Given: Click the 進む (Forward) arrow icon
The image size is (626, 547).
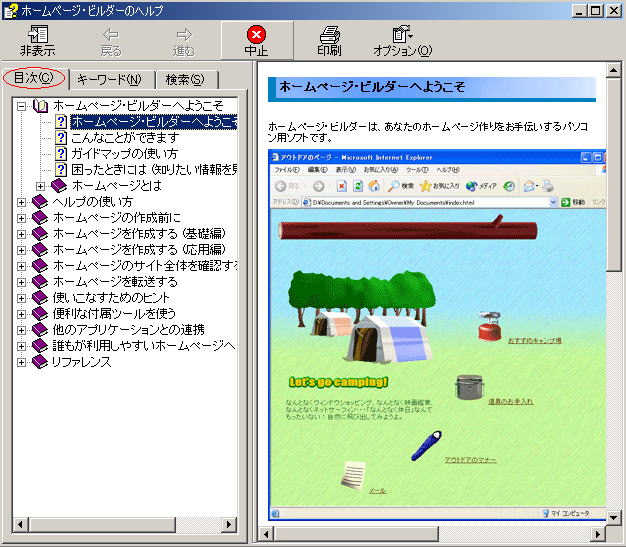Looking at the screenshot, I should click(183, 34).
